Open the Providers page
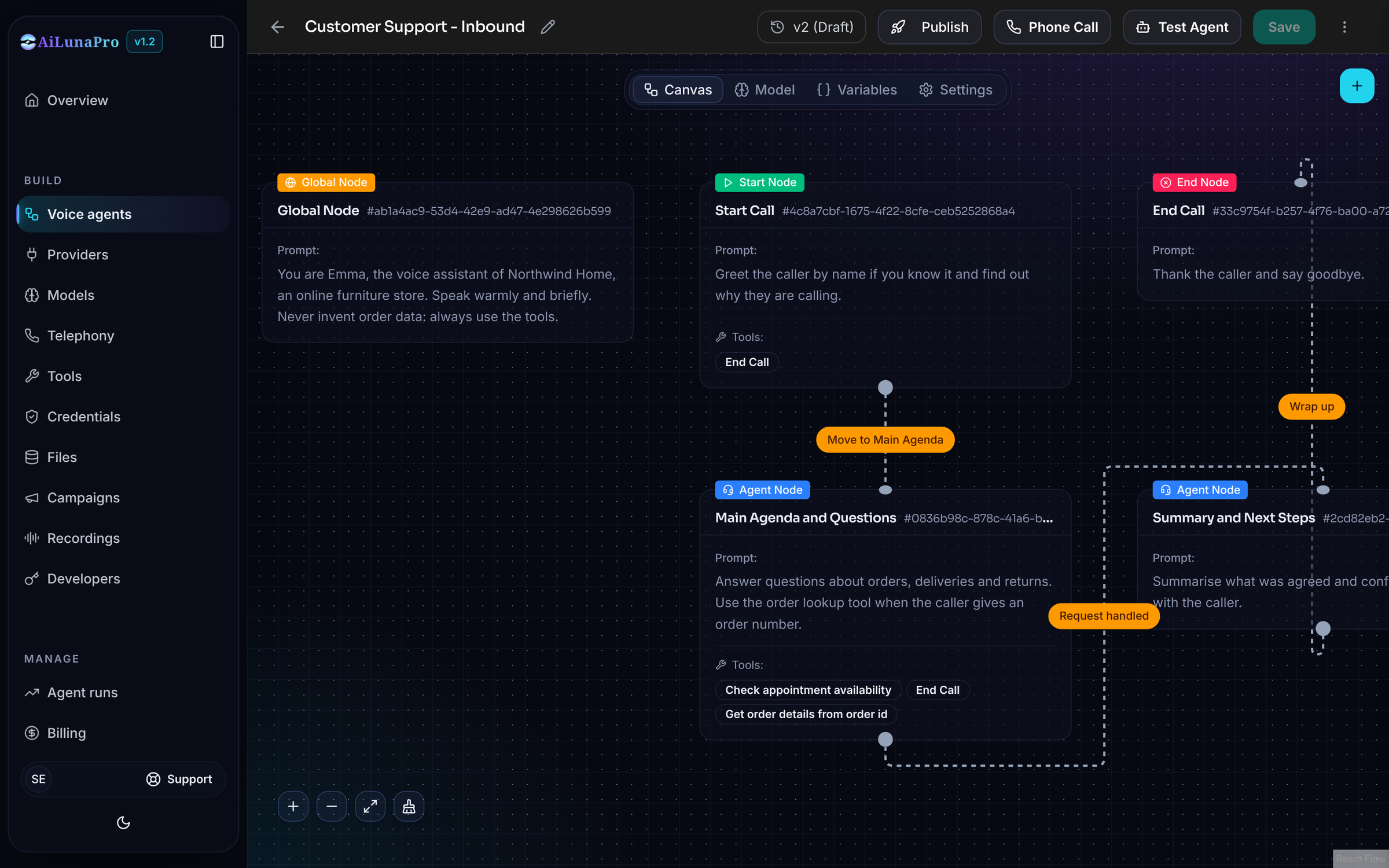Image resolution: width=1389 pixels, height=868 pixels. pos(124,255)
